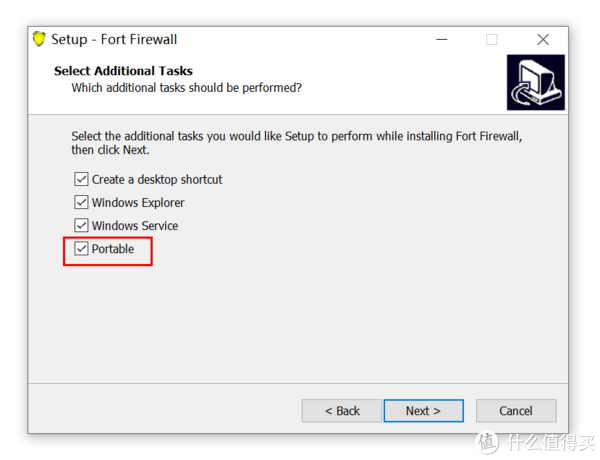
Task: Toggle the Windows Explorer checkbox
Action: [81, 202]
